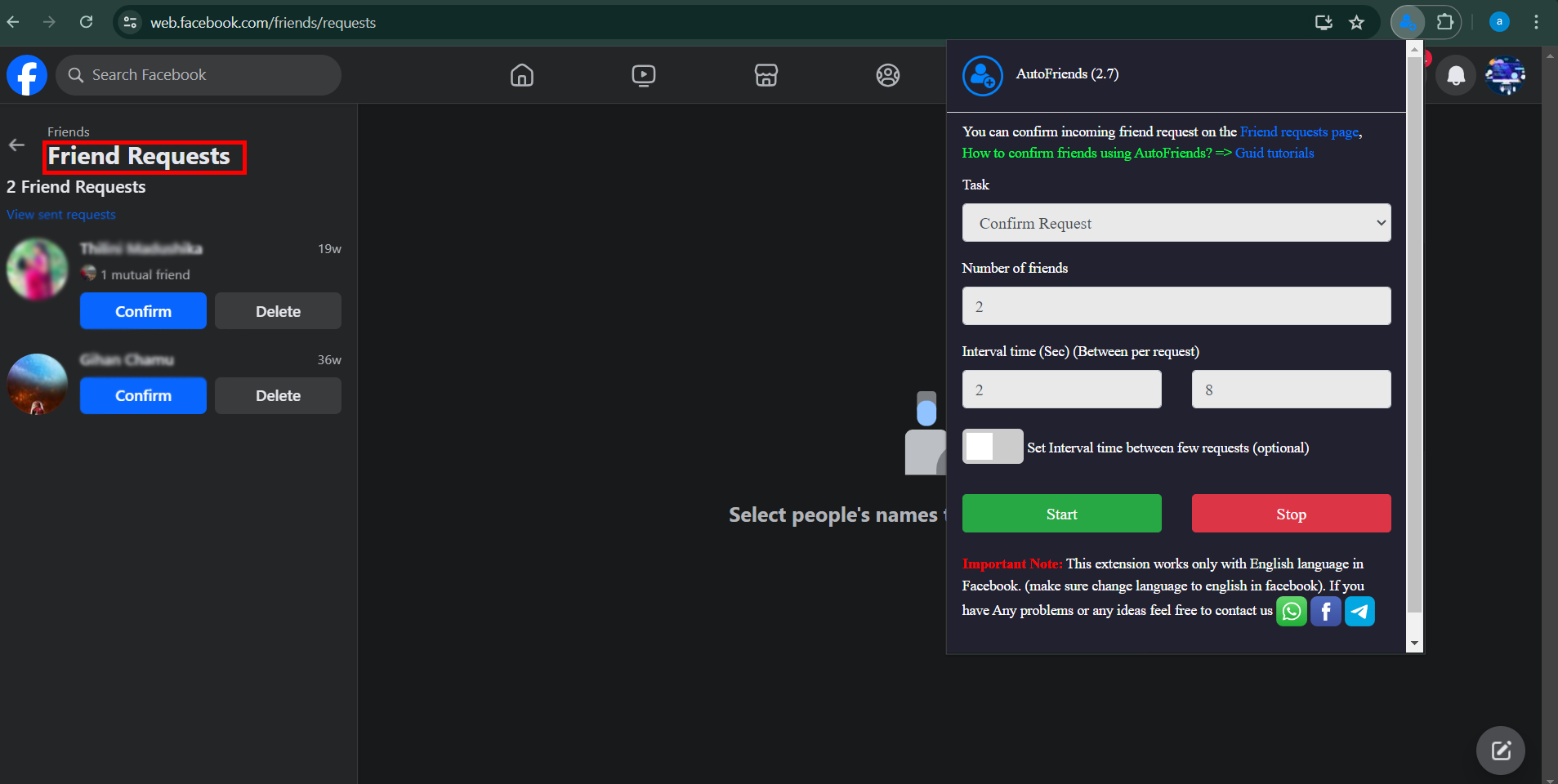Click the Facebook logo
This screenshot has height=784, width=1558.
tap(26, 74)
